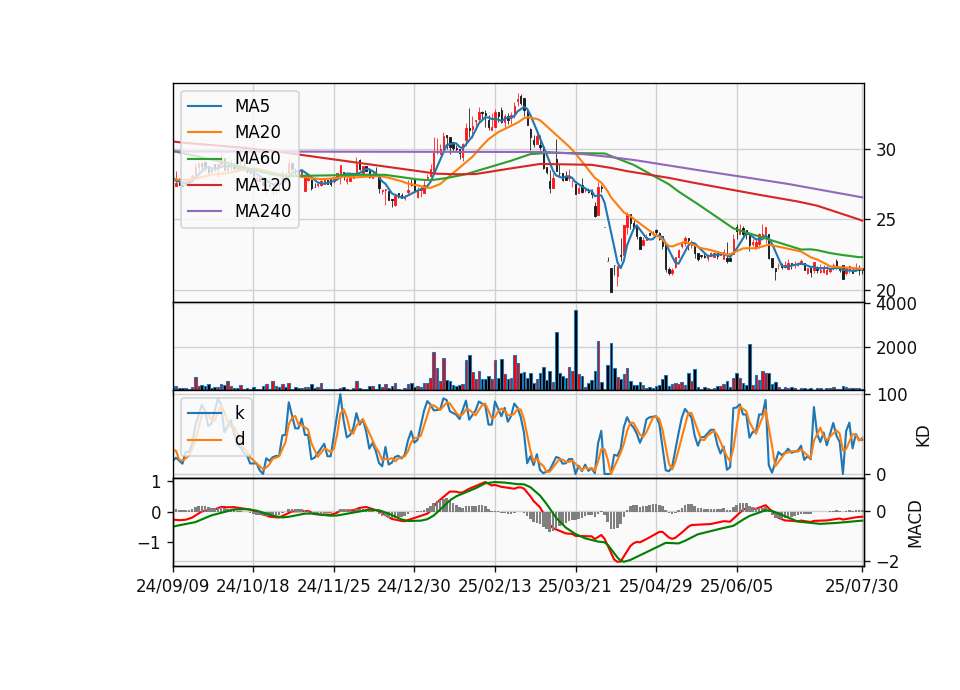Viewport: 960px width, 690px height.
Task: Click the price axis value 25
Action: tap(885, 220)
